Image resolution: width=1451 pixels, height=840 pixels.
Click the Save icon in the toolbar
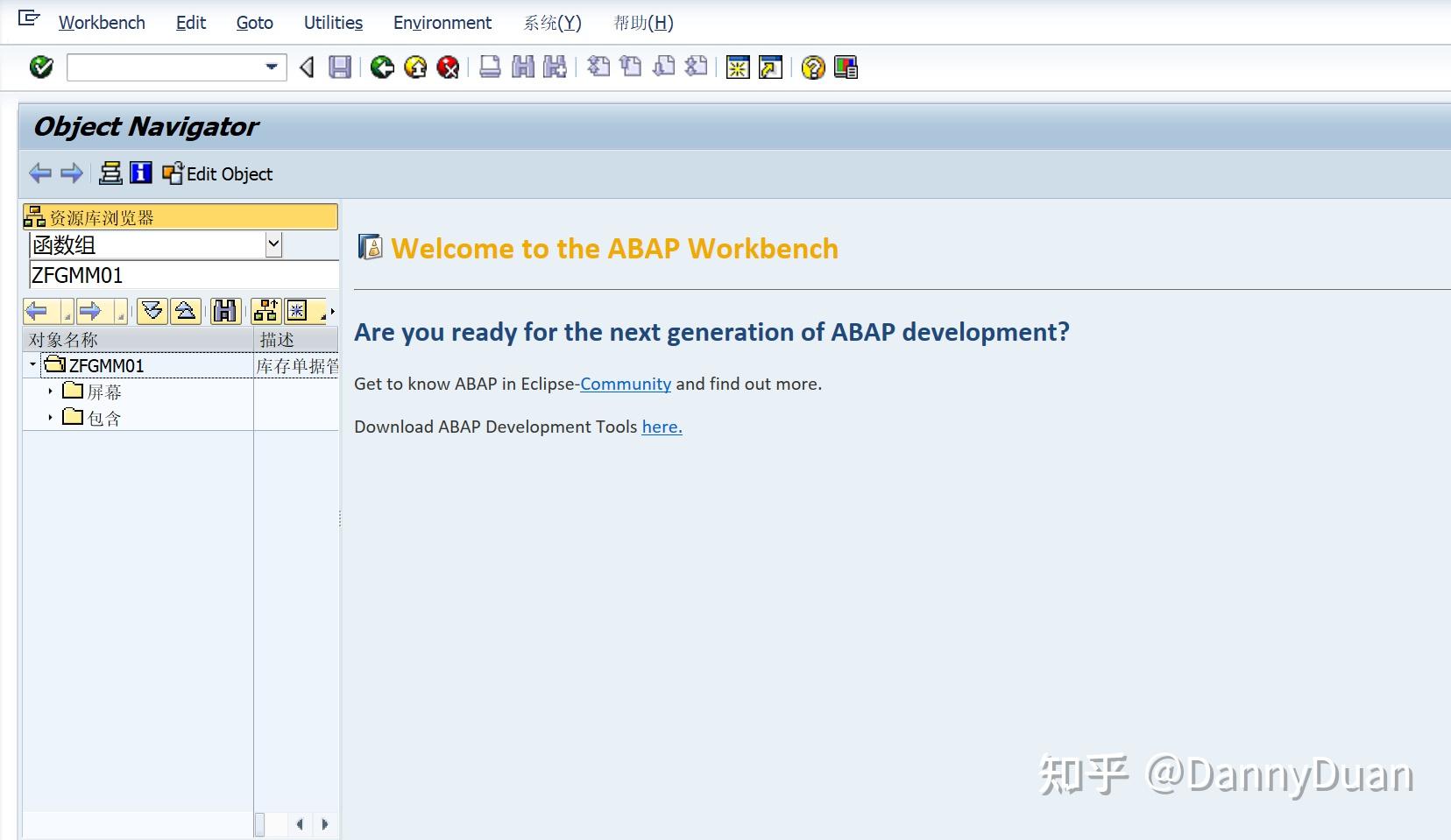pos(341,67)
